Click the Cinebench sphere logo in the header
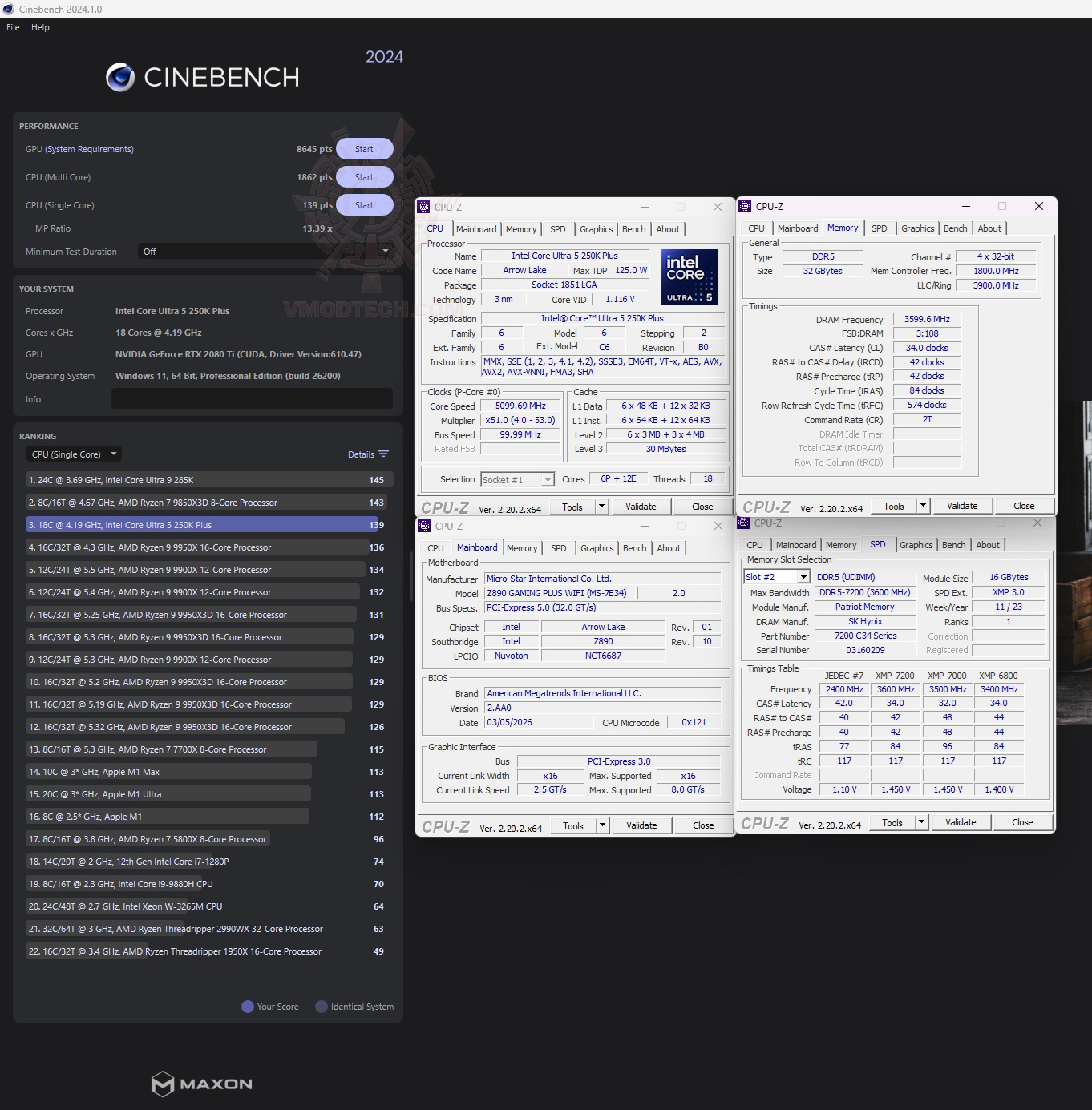1092x1110 pixels. 120,77
